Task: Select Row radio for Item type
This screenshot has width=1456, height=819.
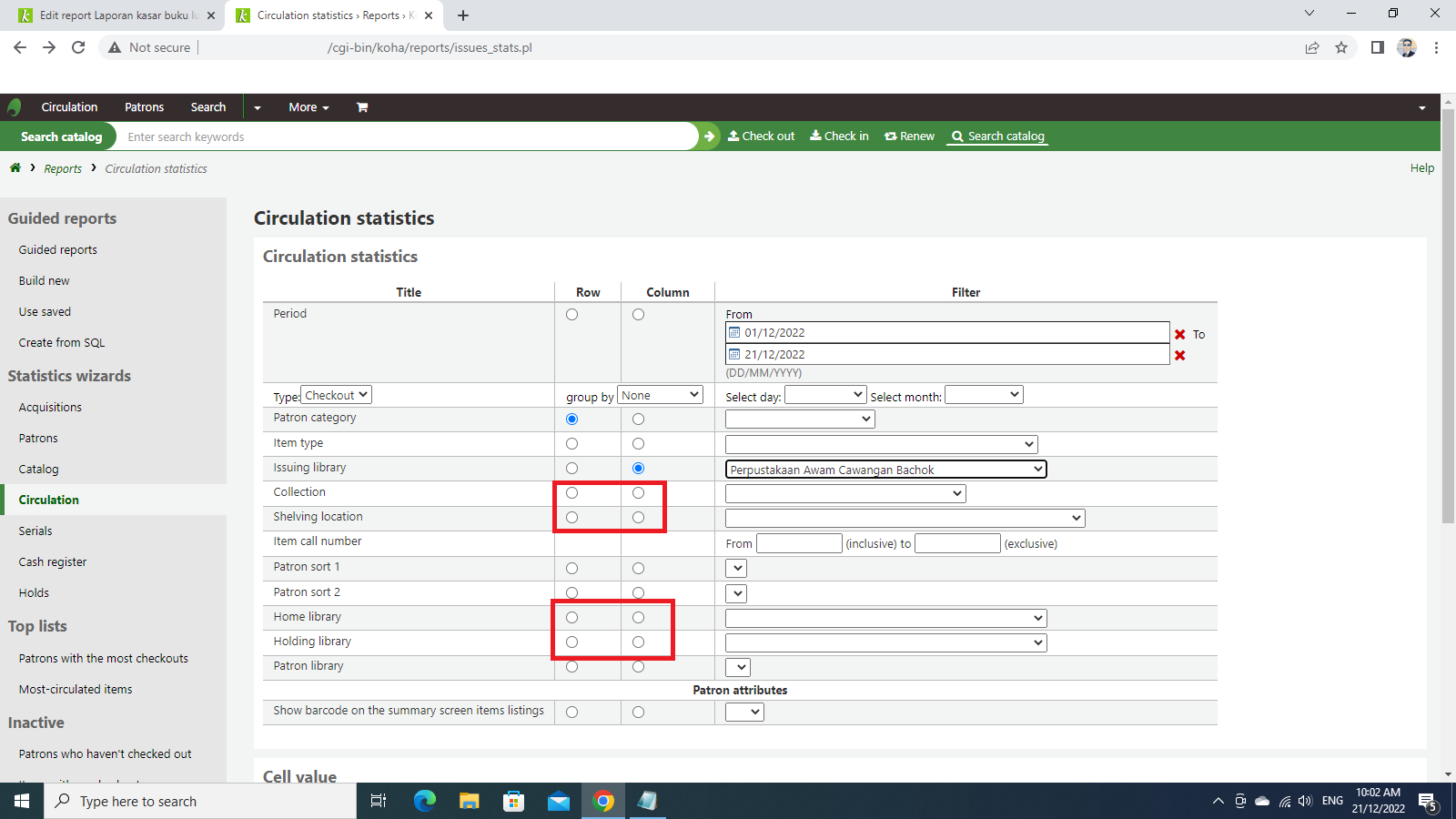Action: click(571, 444)
